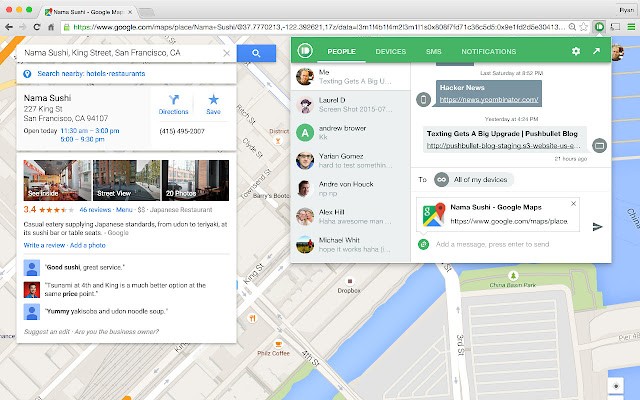Open the Street View thumbnail
The width and height of the screenshot is (640, 400).
106,179
